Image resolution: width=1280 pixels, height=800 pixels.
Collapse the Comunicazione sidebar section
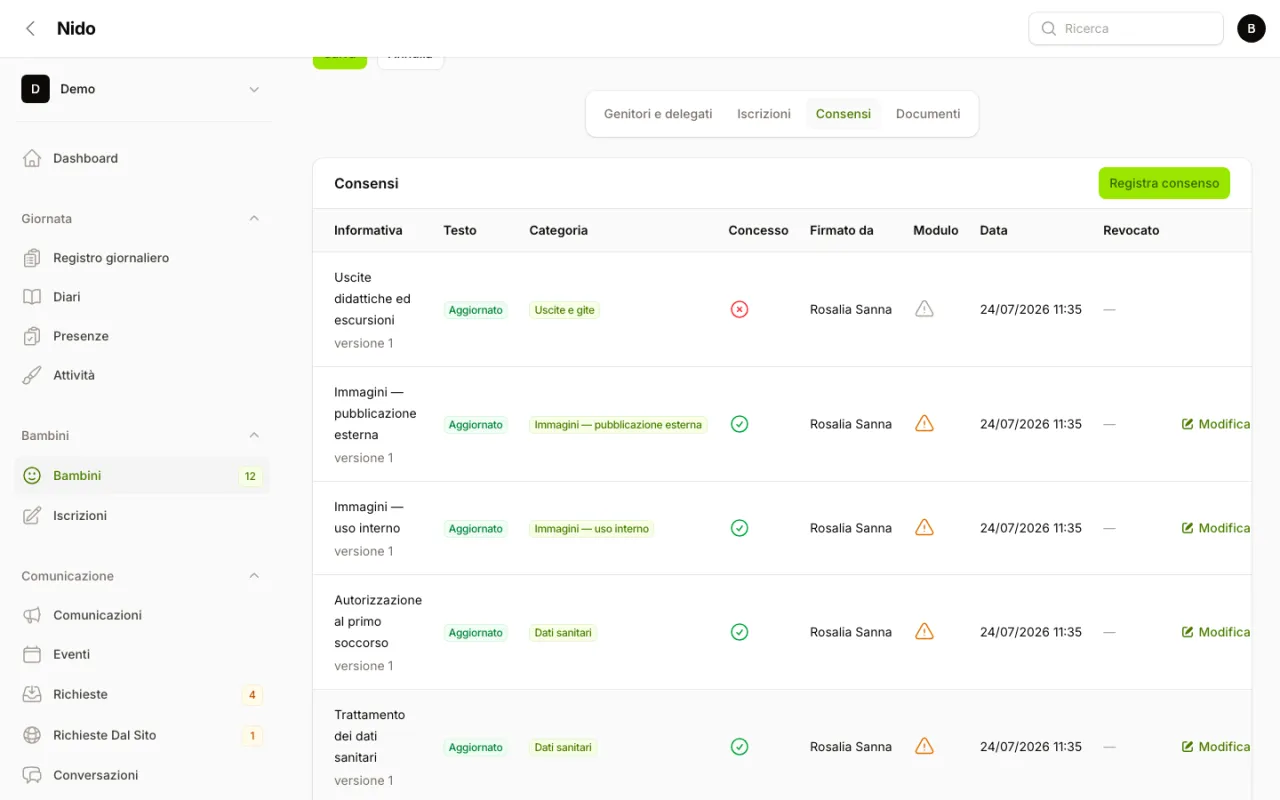254,575
